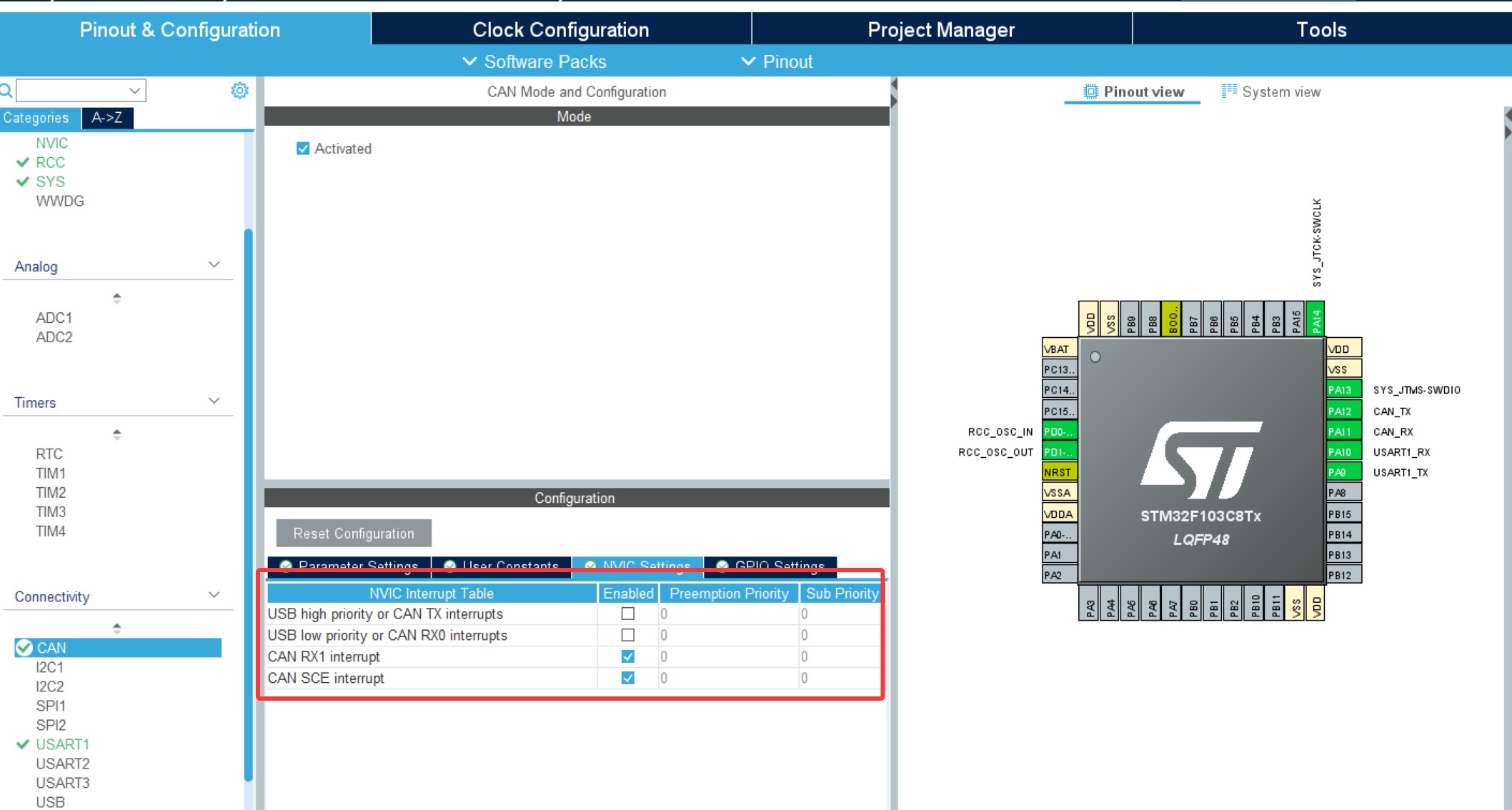The width and height of the screenshot is (1512, 810).
Task: Open the User Constants tab
Action: pyautogui.click(x=502, y=566)
